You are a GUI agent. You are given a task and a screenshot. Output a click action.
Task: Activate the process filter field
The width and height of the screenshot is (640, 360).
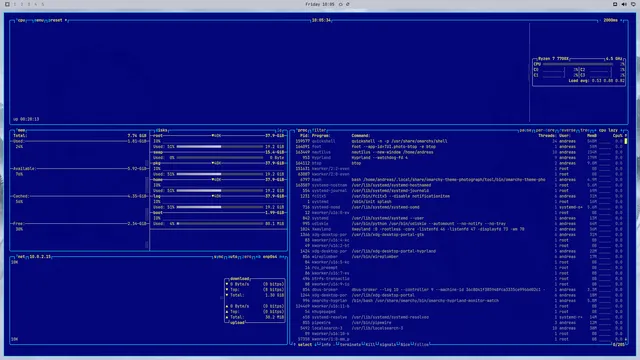point(319,130)
